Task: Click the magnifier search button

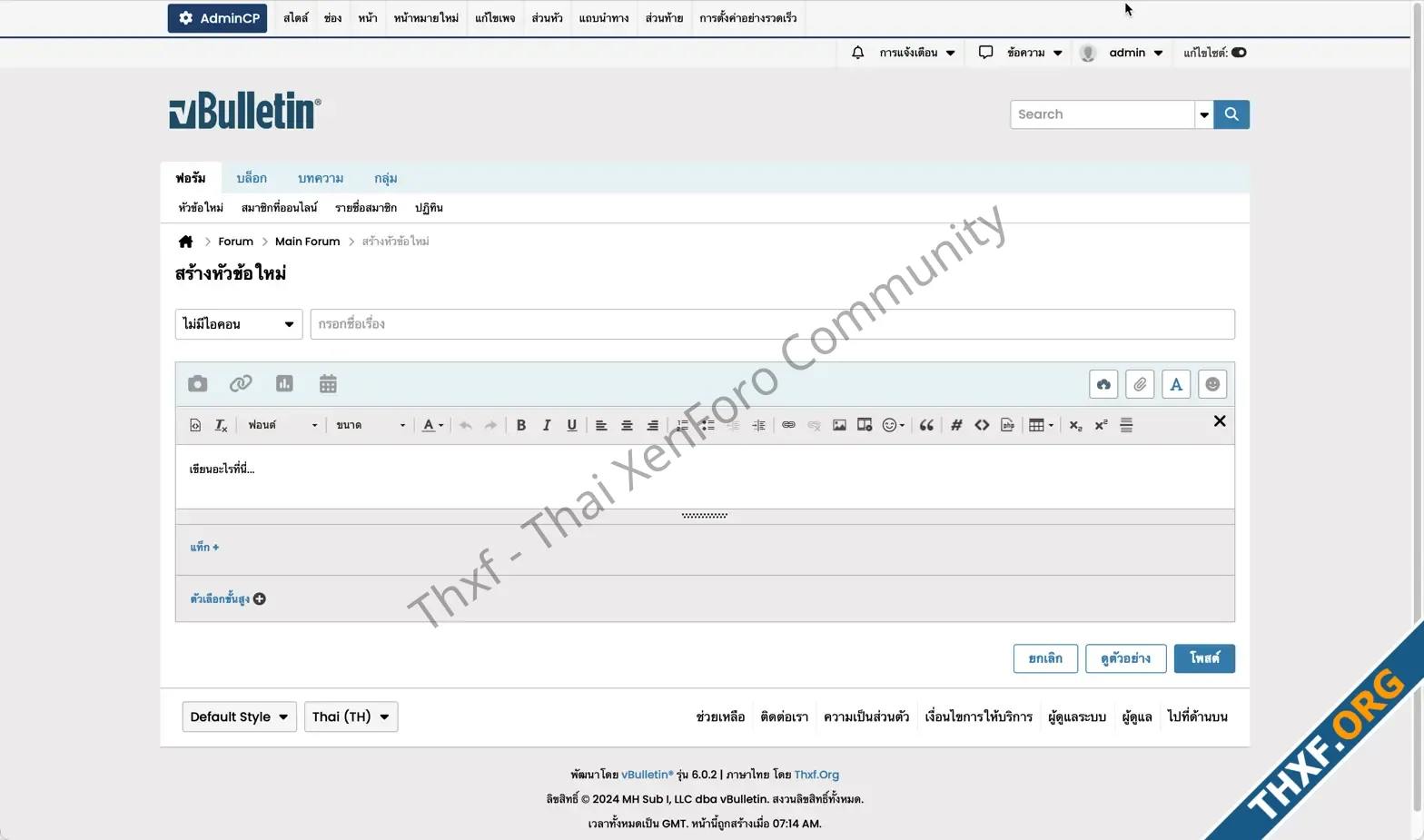Action: pos(1231,114)
